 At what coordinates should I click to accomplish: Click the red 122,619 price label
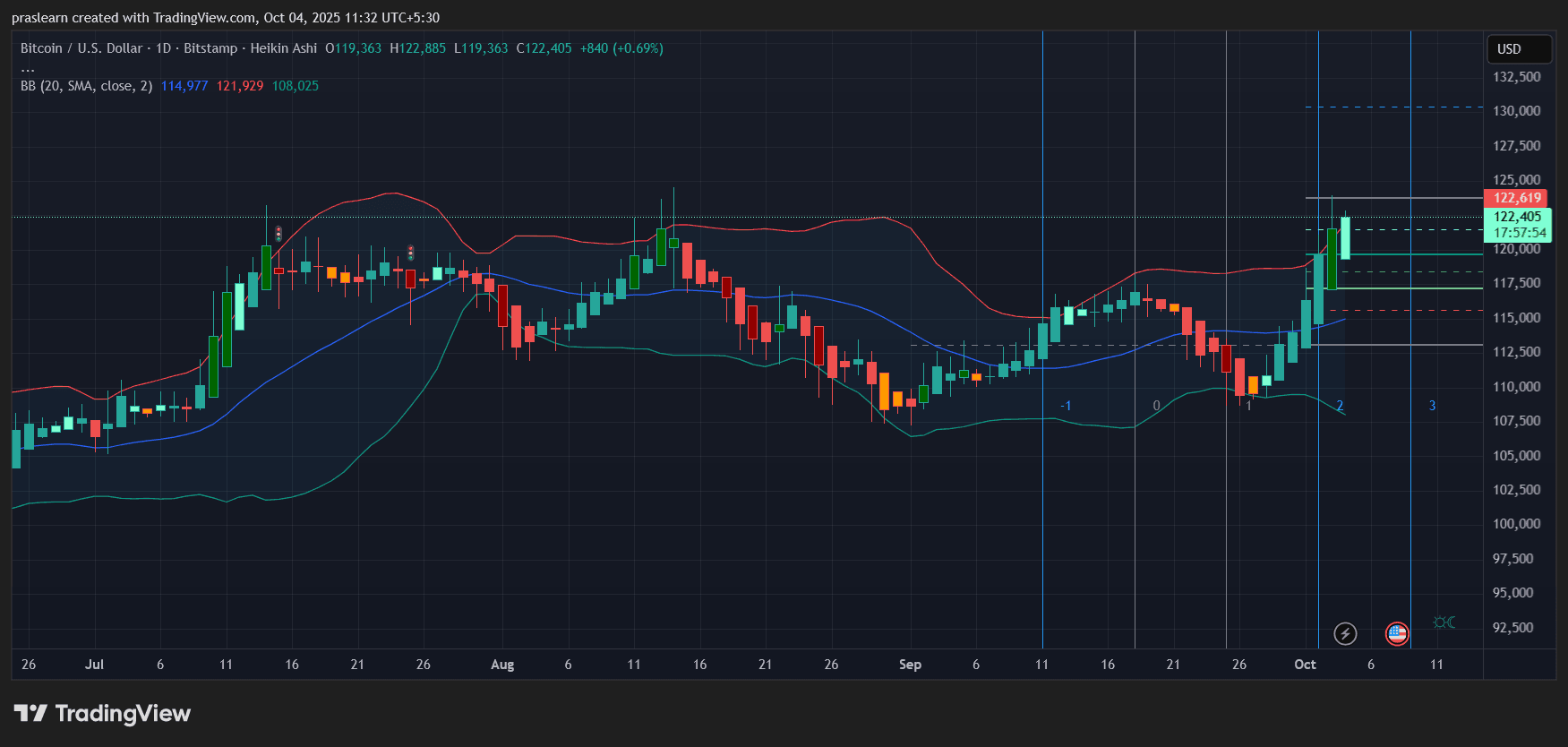point(1516,198)
